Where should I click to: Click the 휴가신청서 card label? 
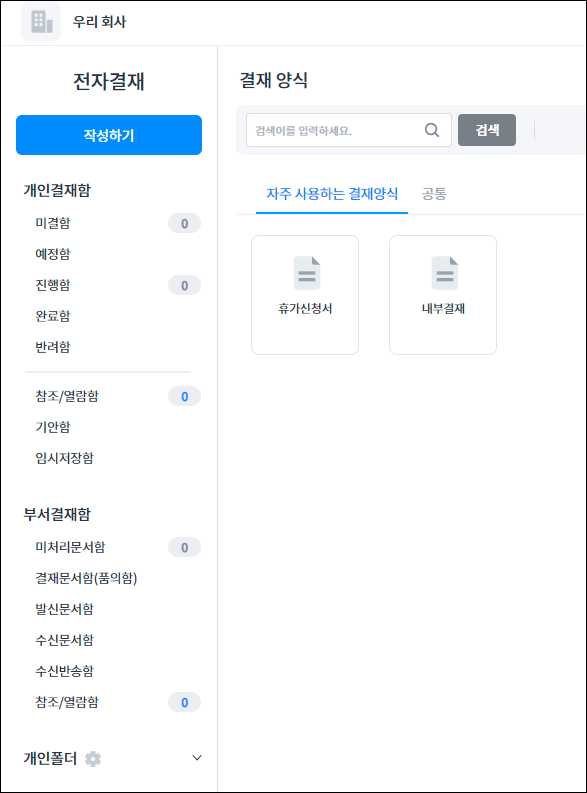coord(305,309)
